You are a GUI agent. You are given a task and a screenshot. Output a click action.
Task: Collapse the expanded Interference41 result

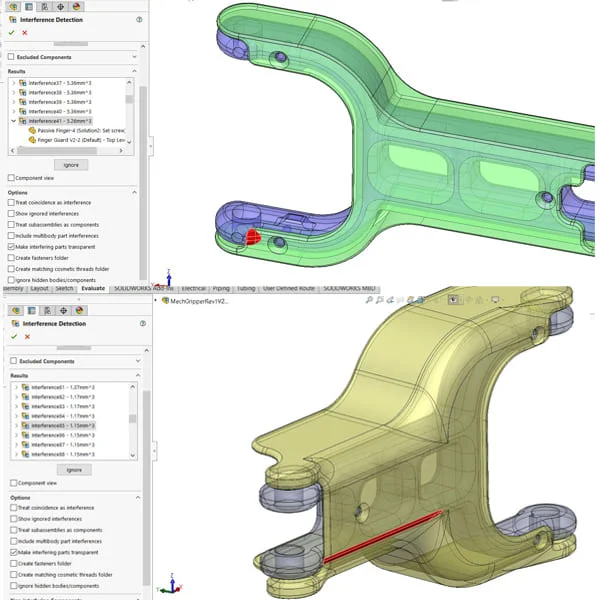coord(13,120)
